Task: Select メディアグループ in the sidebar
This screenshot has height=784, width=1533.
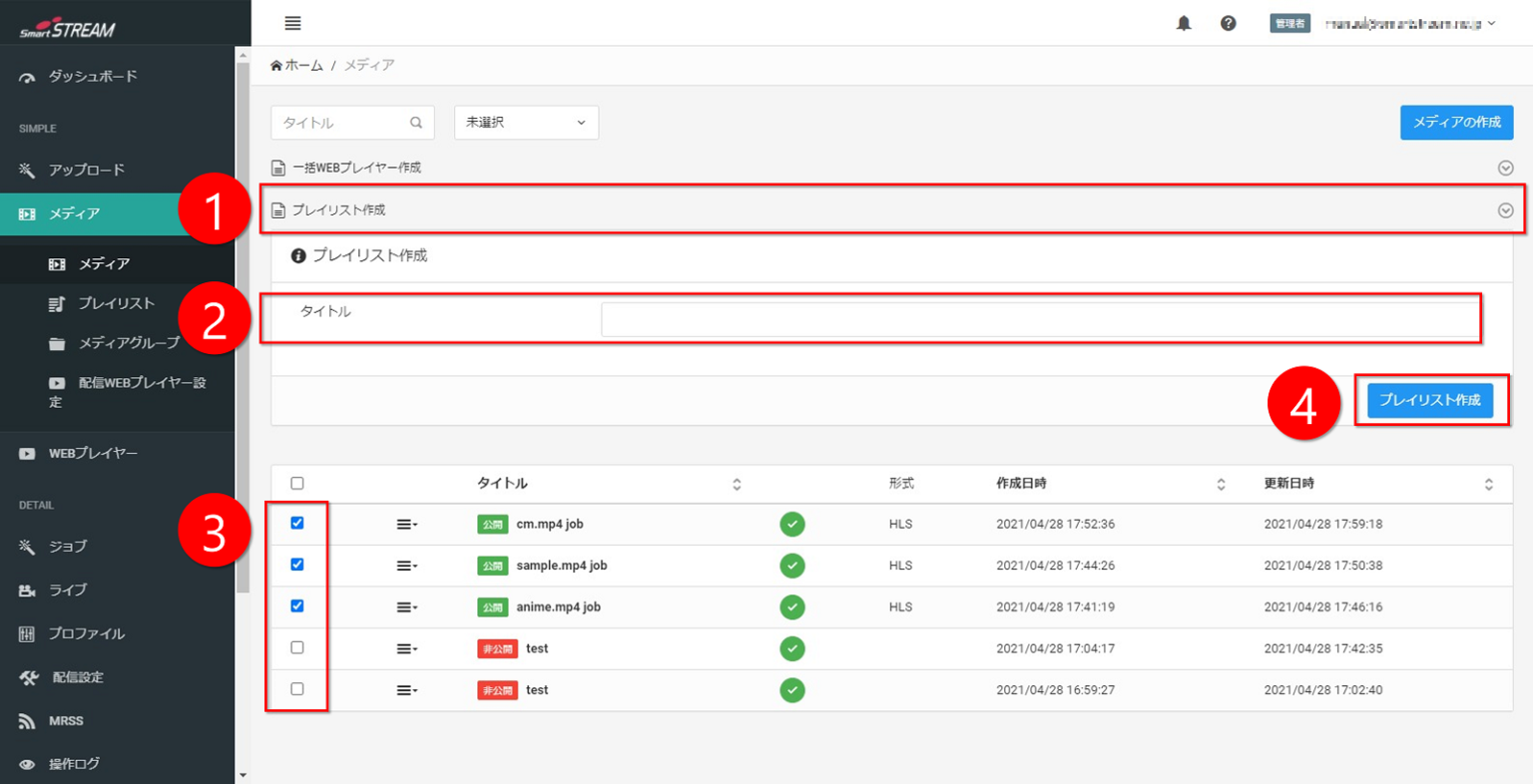Action: click(129, 343)
